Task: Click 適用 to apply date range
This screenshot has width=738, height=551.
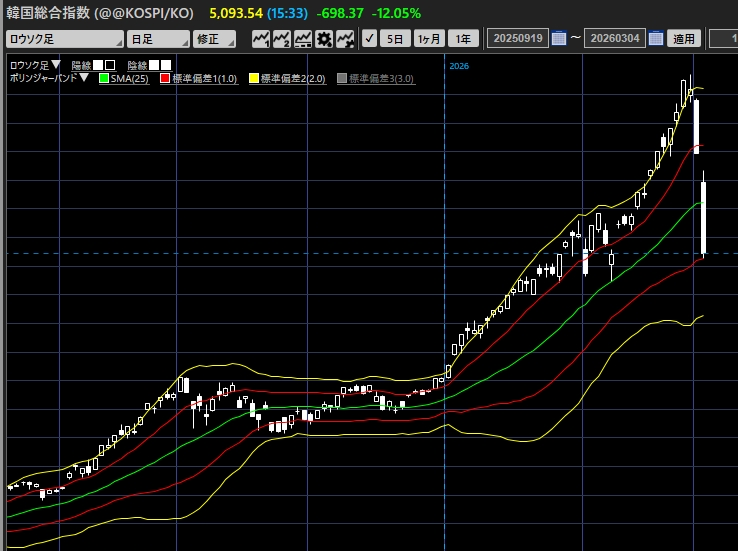Action: click(x=684, y=39)
